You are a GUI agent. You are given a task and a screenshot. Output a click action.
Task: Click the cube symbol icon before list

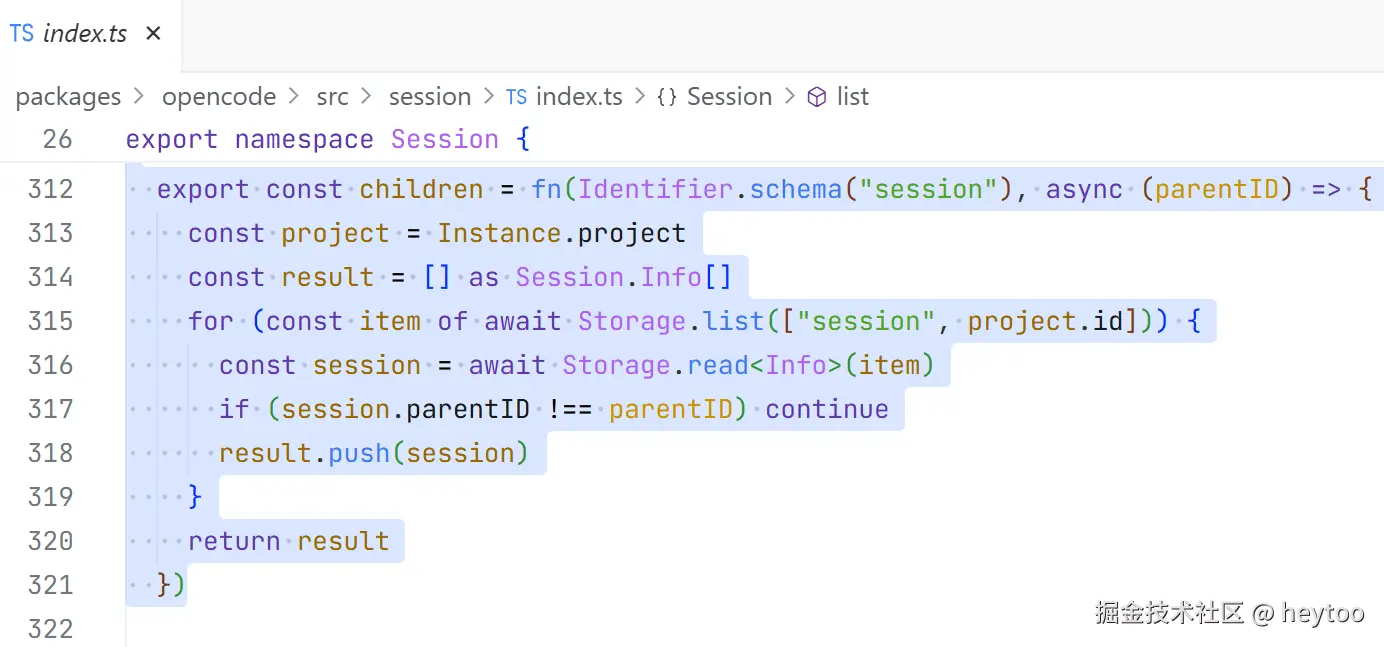(817, 97)
